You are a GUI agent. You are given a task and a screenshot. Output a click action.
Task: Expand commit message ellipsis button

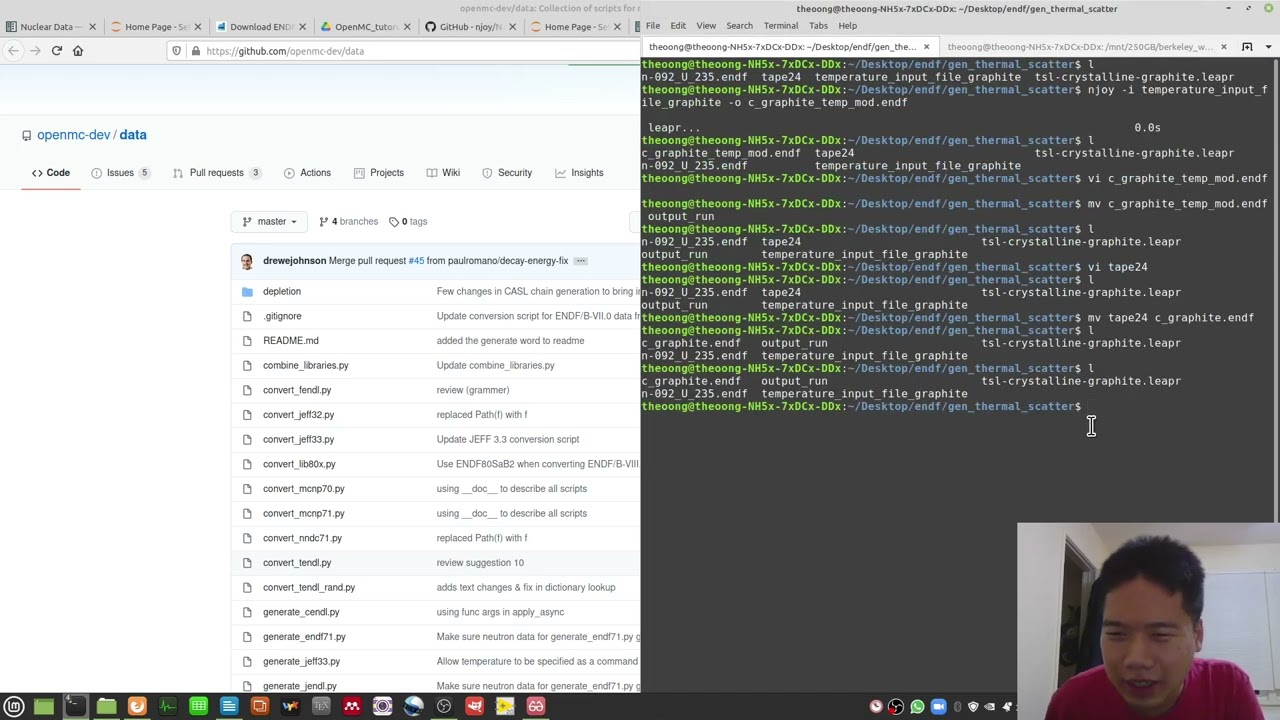(x=580, y=261)
